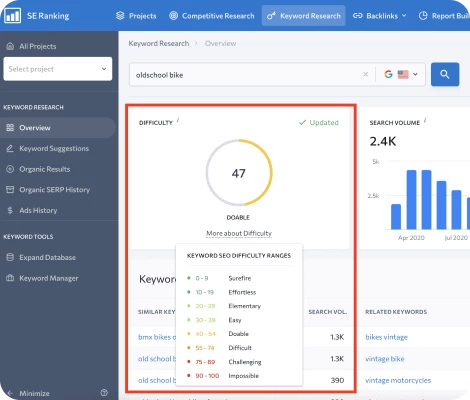Viewport: 470px width, 400px height.
Task: Click the 55 - 74 Difficult range row
Action: [239, 348]
